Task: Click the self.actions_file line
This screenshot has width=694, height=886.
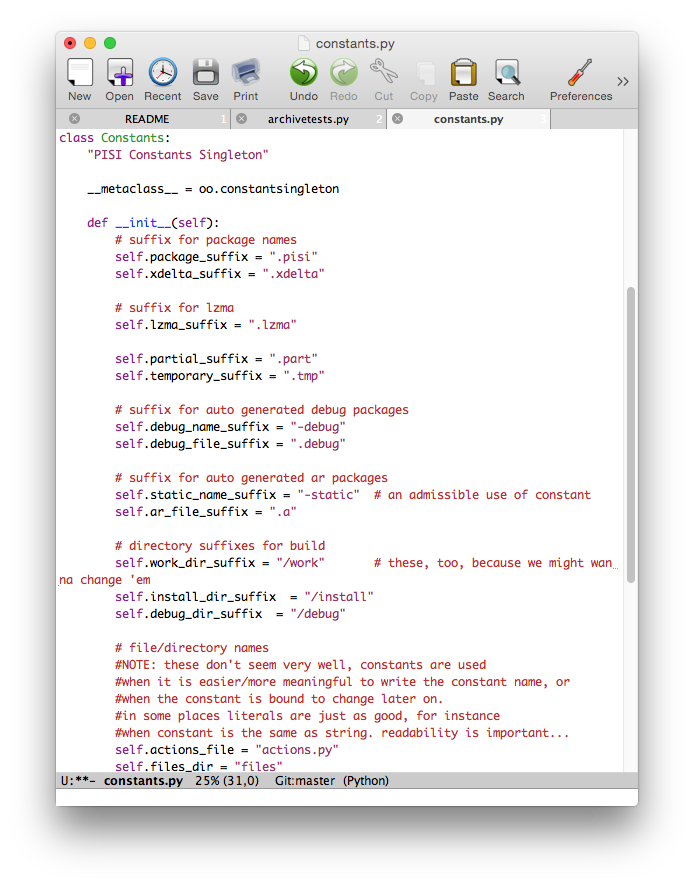Action: [x=227, y=749]
